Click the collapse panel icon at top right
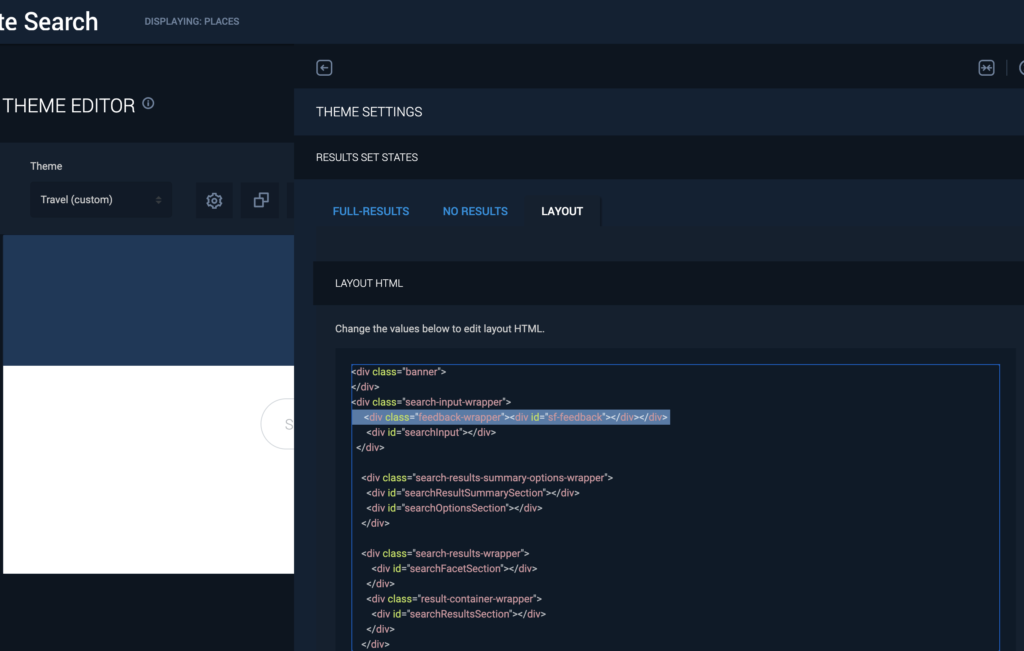Screen dimensions: 1024x651 (x=986, y=68)
